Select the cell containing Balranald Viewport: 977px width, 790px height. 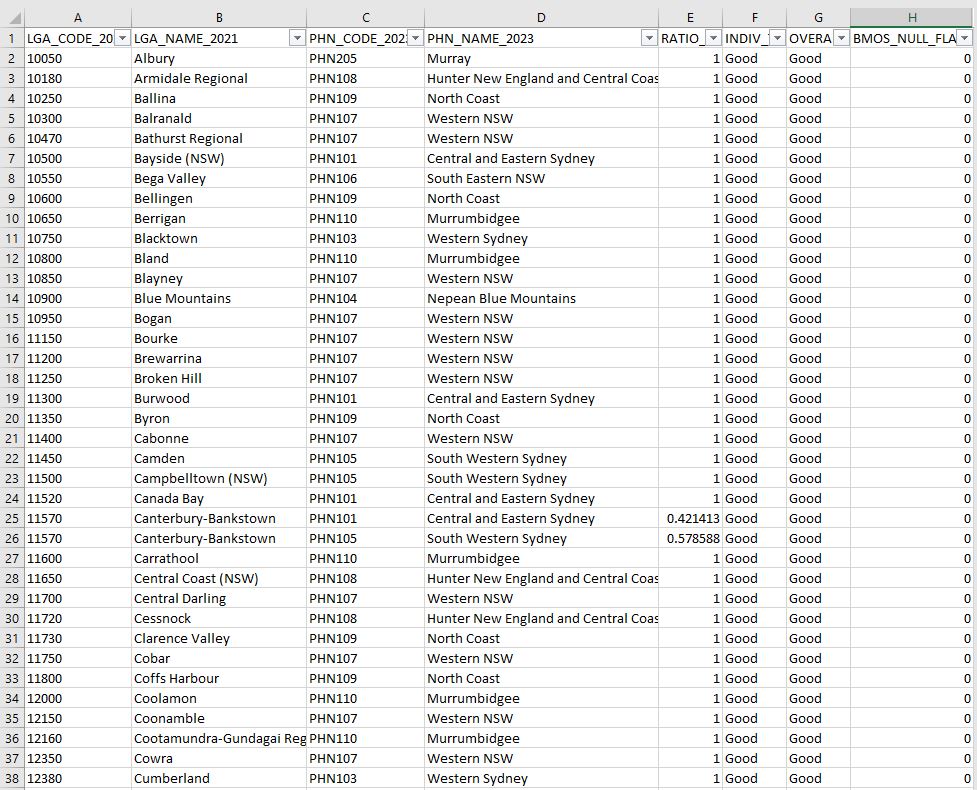(219, 118)
